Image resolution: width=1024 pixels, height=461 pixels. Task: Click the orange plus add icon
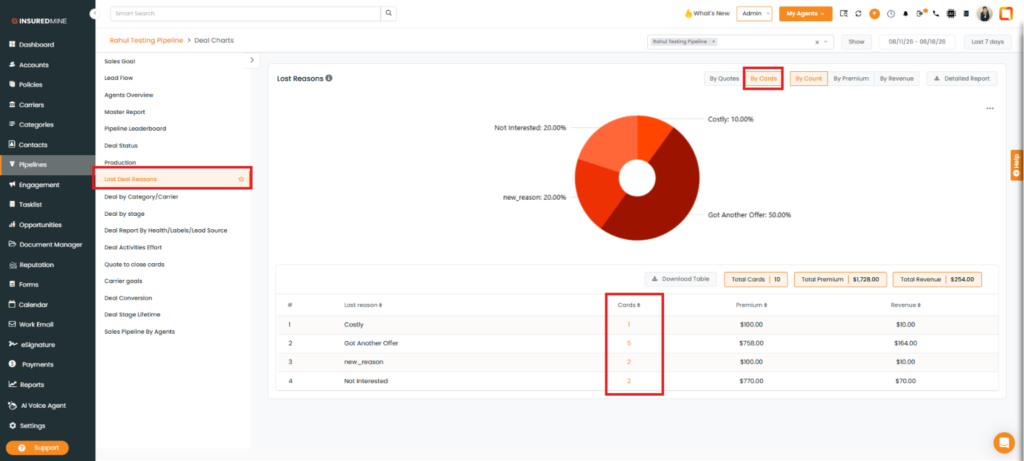pyautogui.click(x=874, y=14)
